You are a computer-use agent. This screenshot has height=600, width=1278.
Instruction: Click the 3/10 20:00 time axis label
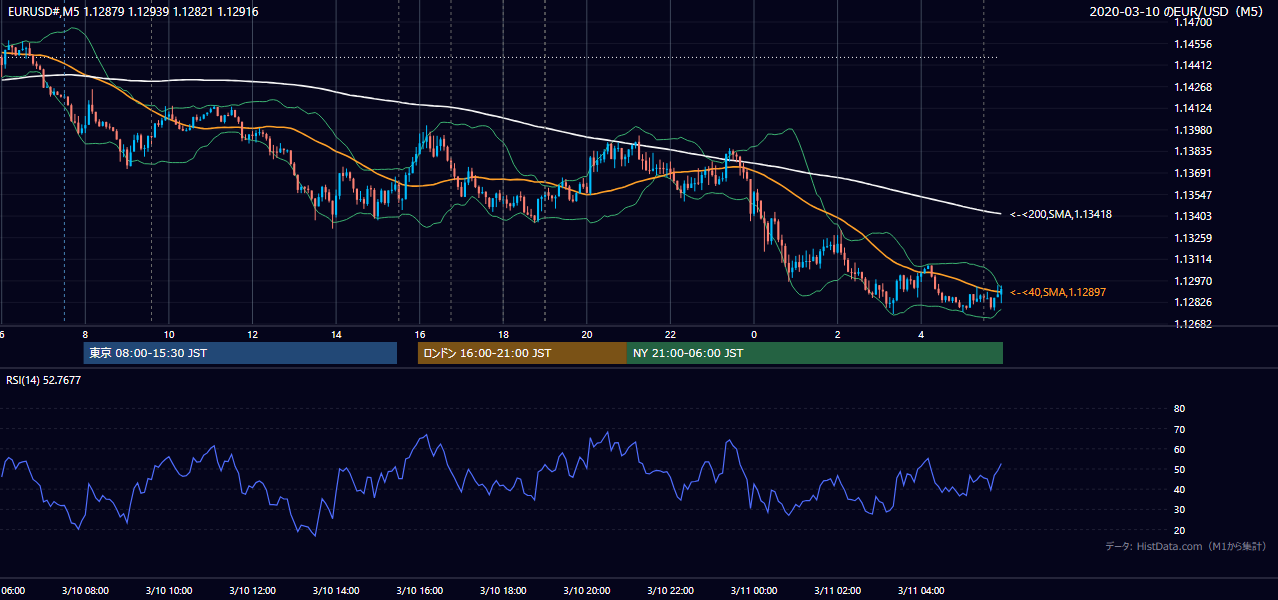pos(588,590)
